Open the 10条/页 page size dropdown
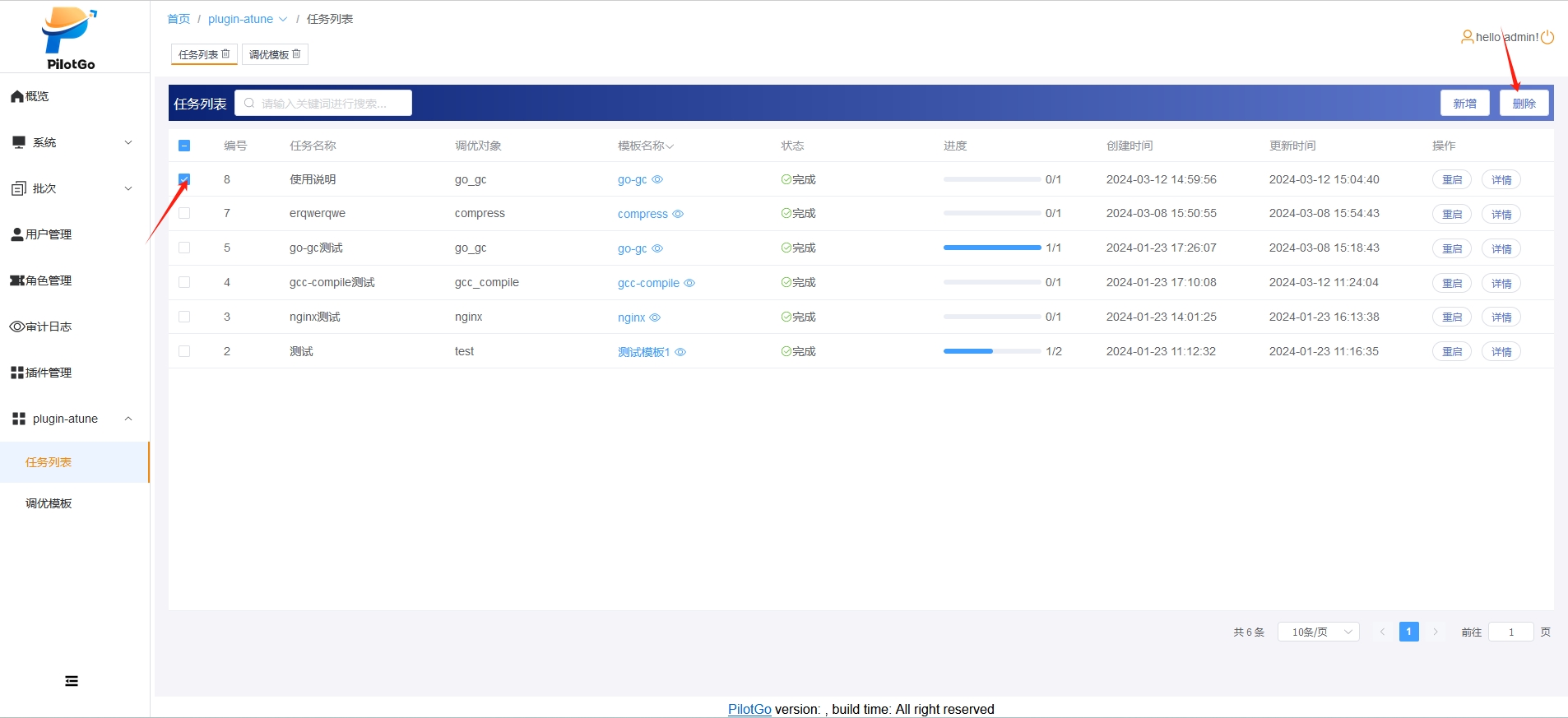 (1318, 632)
